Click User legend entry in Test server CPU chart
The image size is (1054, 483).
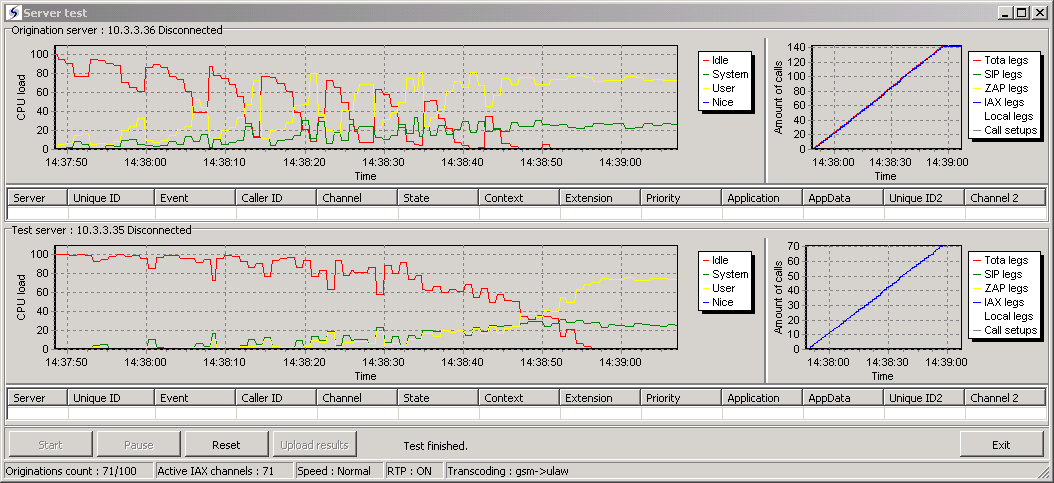click(x=719, y=288)
